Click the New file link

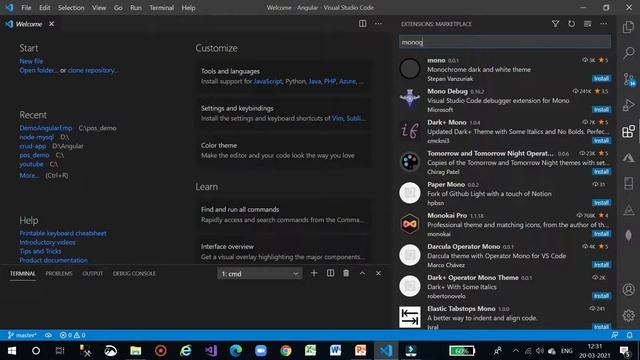[31, 61]
